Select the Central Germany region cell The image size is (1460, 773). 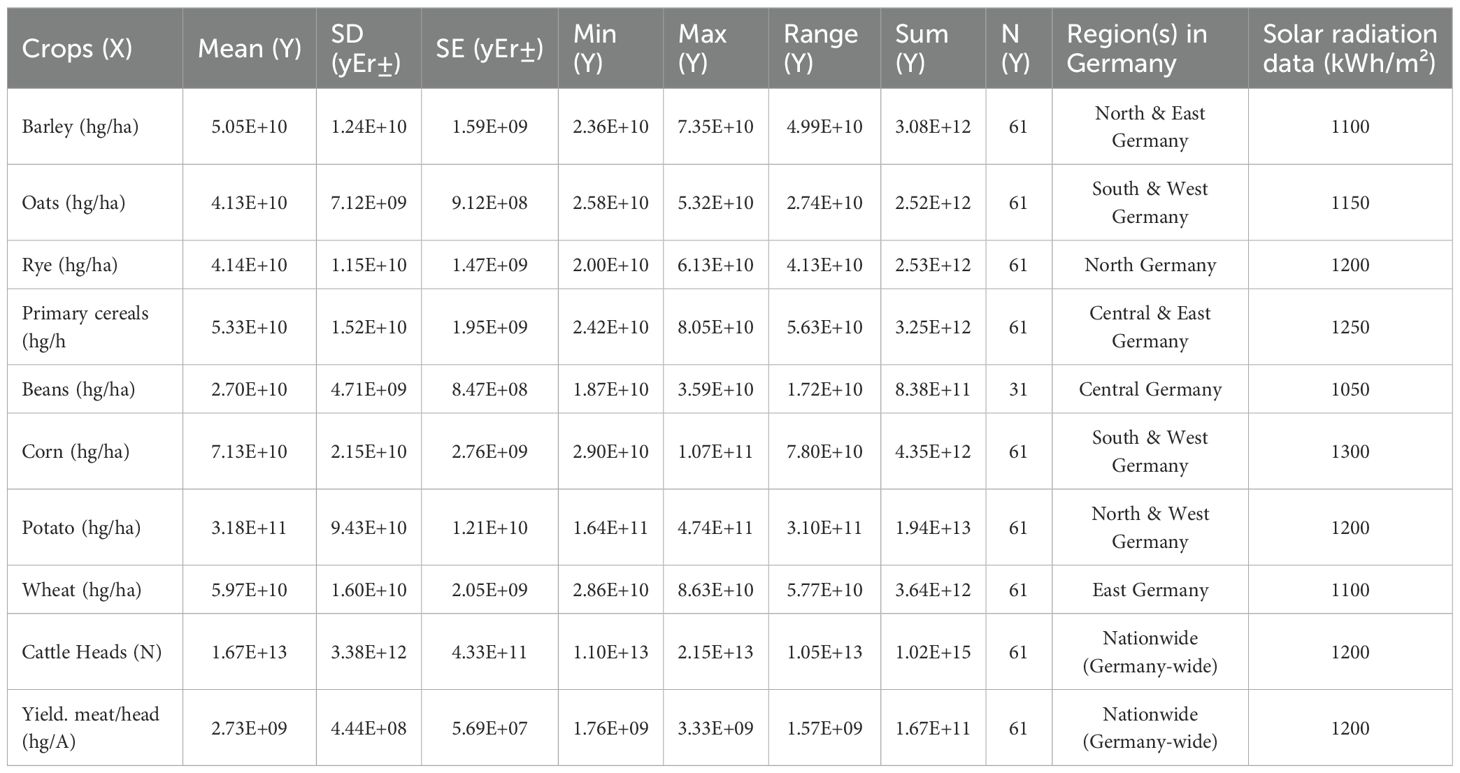(x=1150, y=389)
